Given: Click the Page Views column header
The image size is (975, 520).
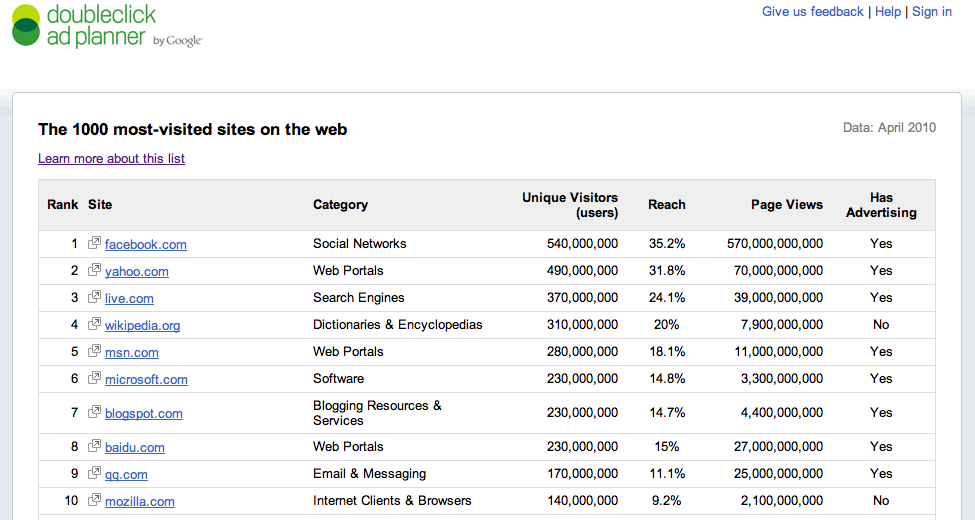Looking at the screenshot, I should [x=787, y=205].
